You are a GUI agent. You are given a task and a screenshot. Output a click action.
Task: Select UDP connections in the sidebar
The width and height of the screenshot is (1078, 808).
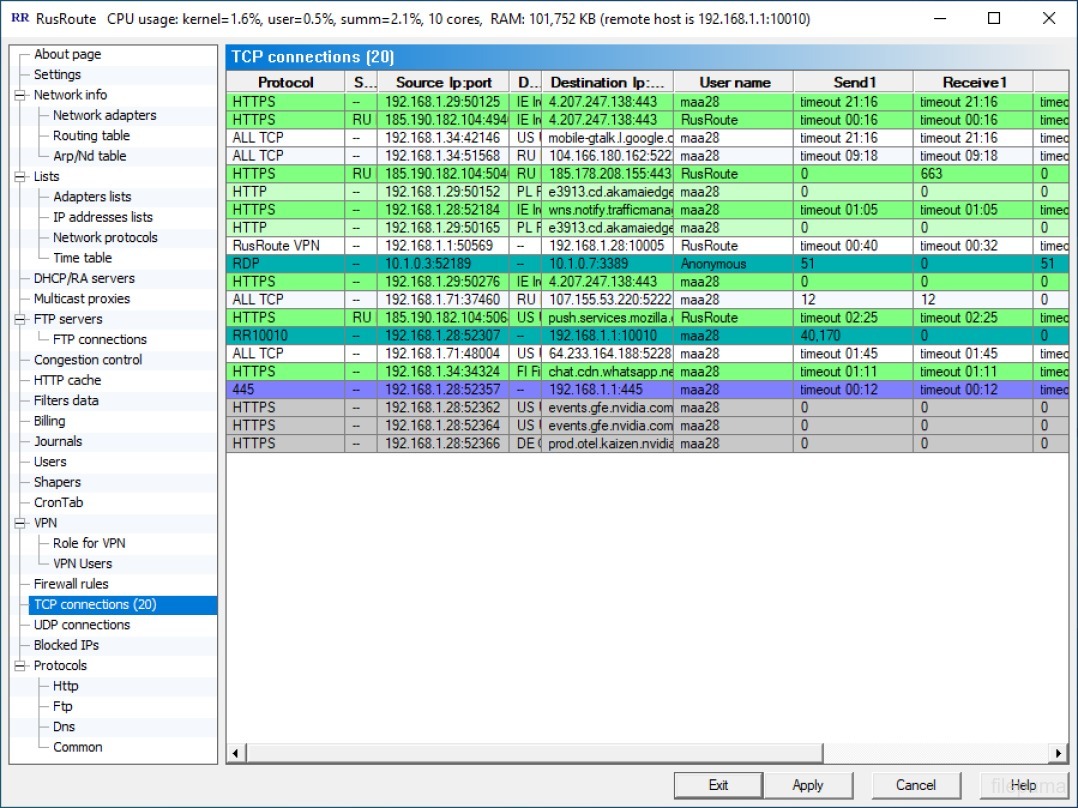[81, 625]
